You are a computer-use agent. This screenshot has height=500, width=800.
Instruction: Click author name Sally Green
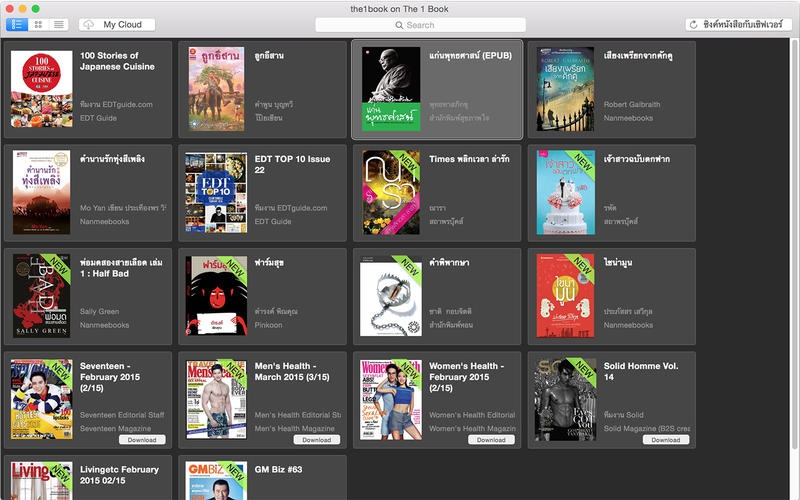tap(99, 312)
